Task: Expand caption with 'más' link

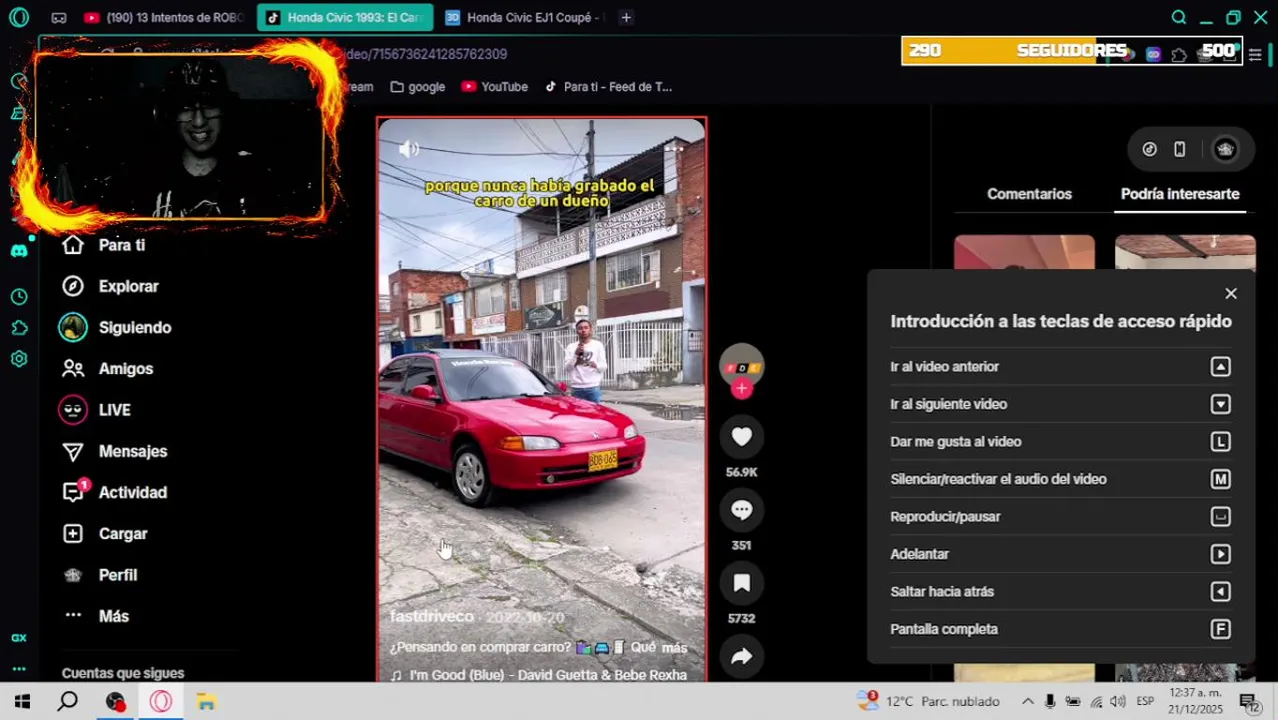Action: click(x=674, y=648)
